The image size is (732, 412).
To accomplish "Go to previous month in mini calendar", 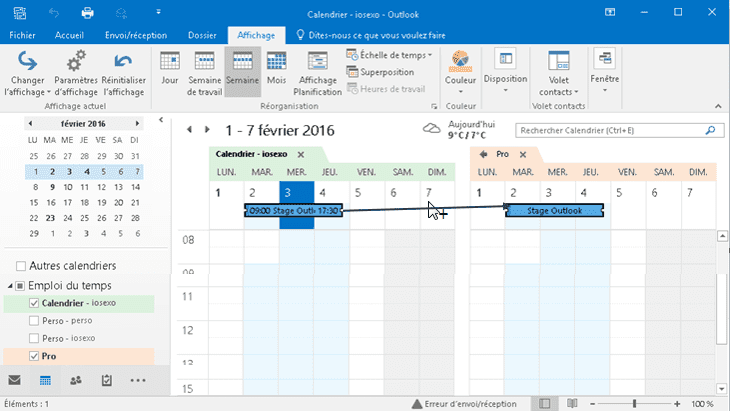I will [30, 124].
